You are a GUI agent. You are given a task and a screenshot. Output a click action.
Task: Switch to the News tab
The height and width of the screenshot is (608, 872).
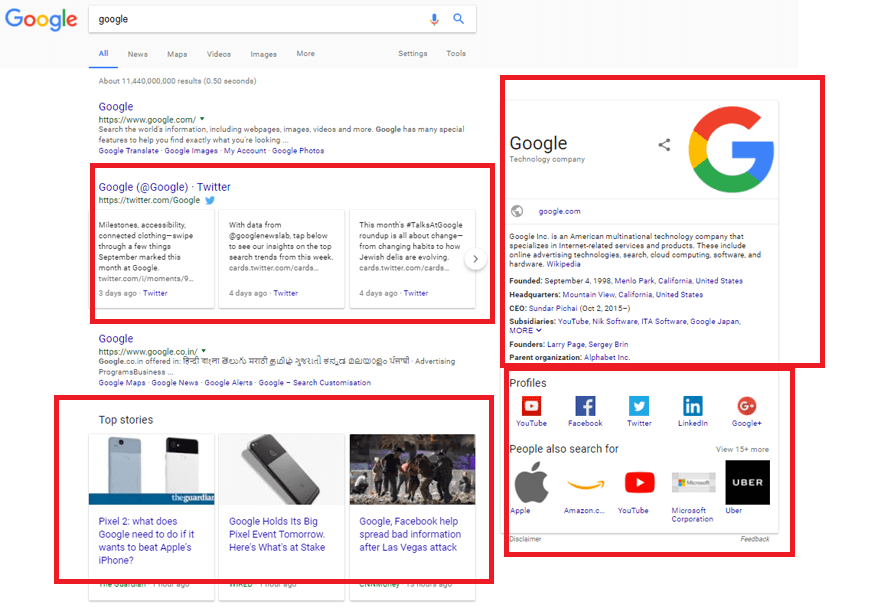tap(137, 54)
